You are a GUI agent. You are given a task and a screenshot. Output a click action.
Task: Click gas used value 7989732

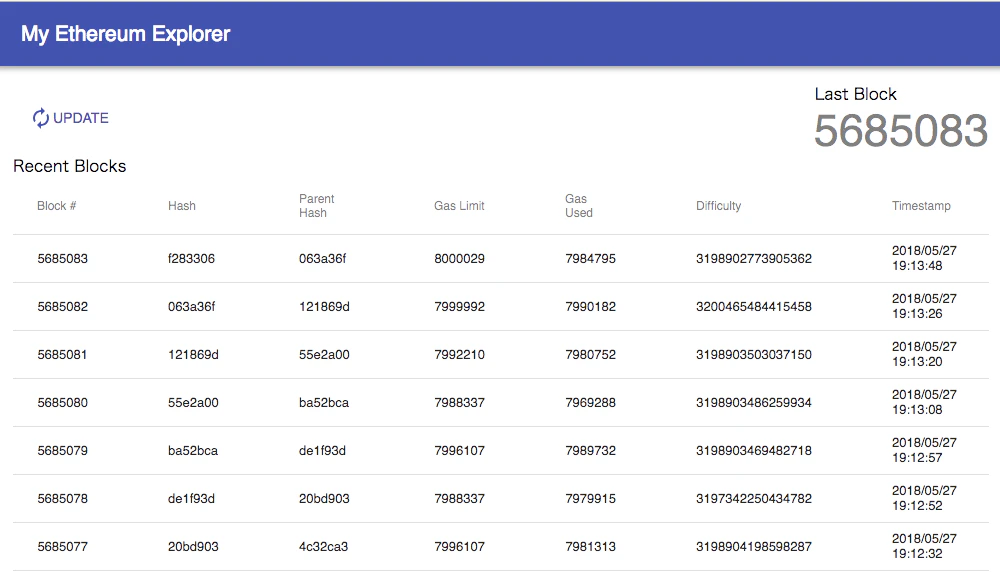(591, 450)
